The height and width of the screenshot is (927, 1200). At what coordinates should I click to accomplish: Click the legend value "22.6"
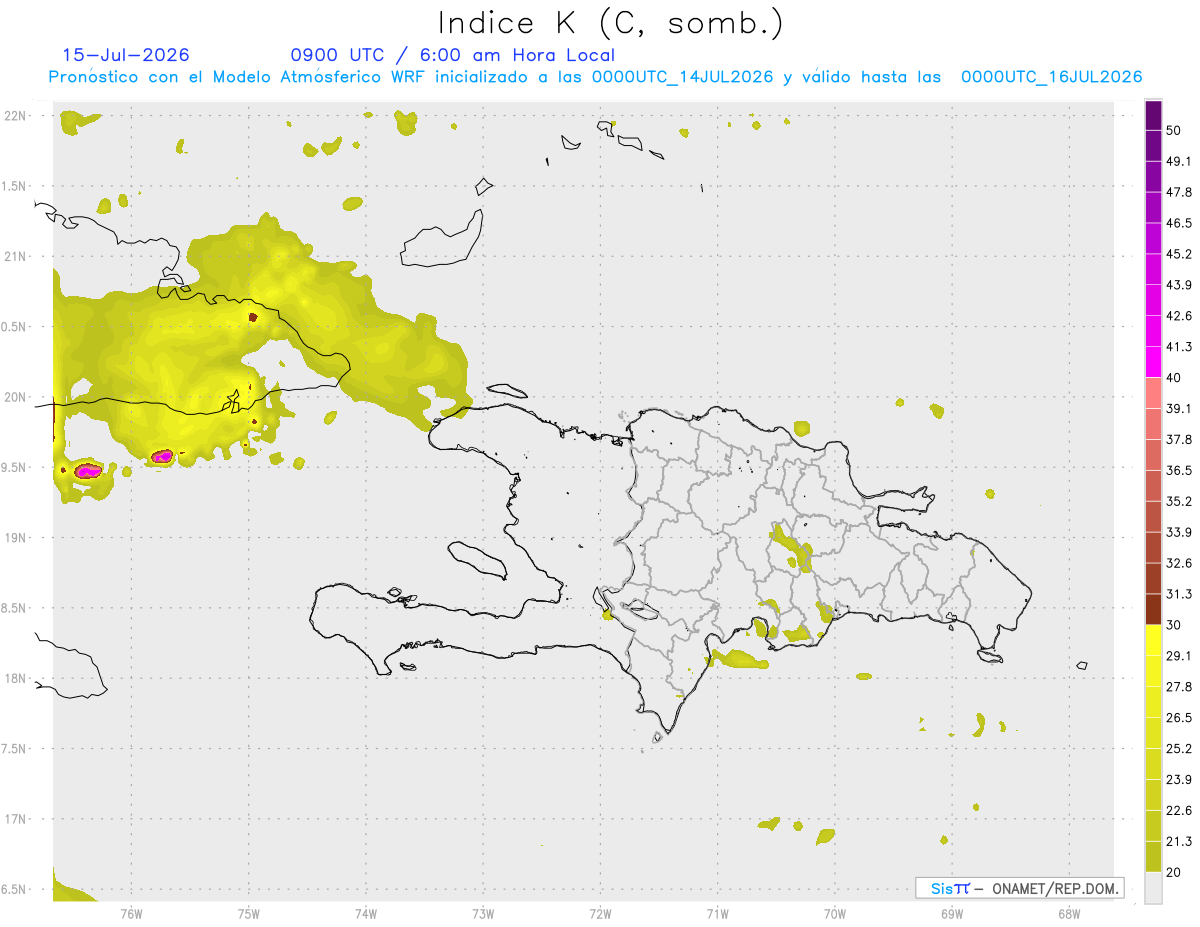pos(1179,811)
